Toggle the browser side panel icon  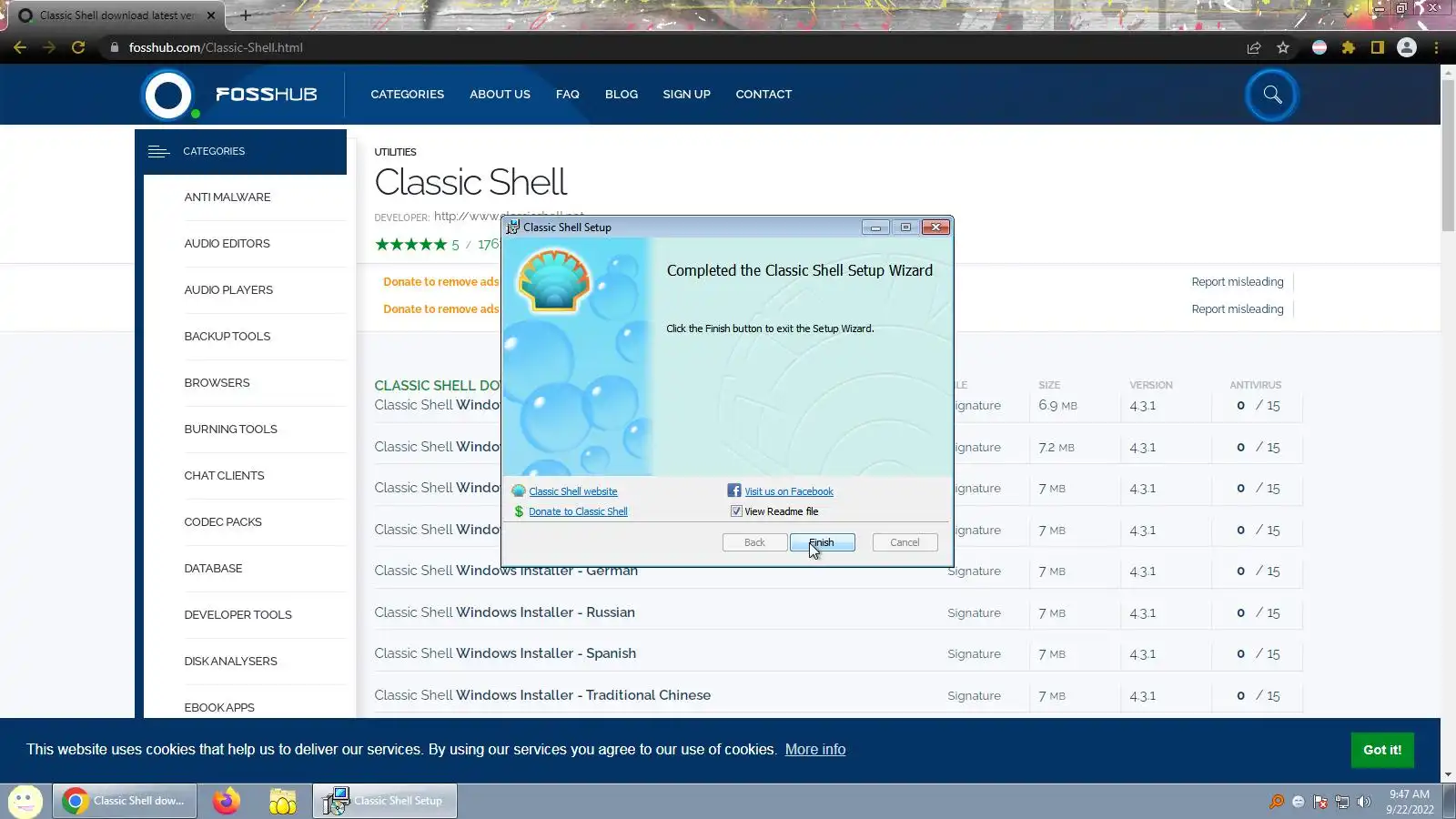[x=1378, y=47]
